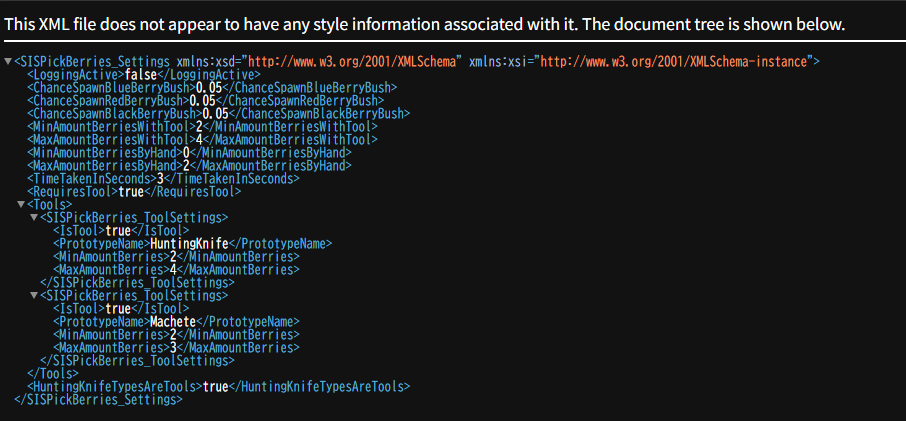Click the ChanceSpawnBlackBerryBush element line
Screen dimensions: 906x421
tap(218, 114)
